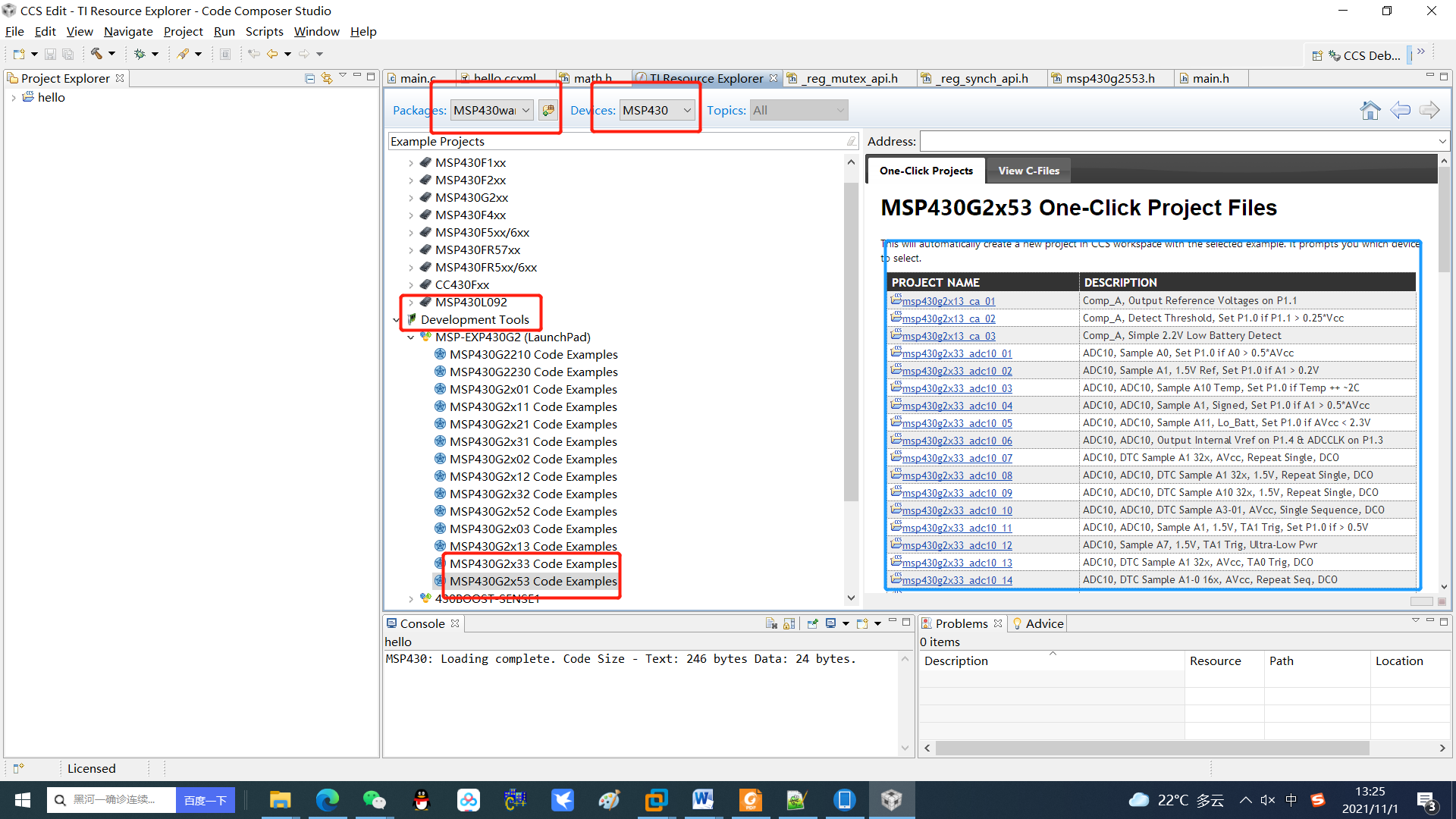Open the Scripts menu
1456x819 pixels.
coord(264,32)
